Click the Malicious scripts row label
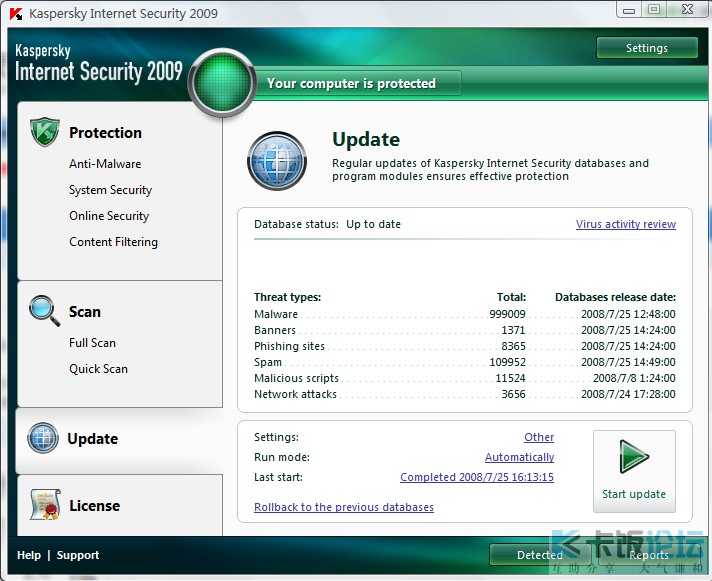 (x=296, y=378)
